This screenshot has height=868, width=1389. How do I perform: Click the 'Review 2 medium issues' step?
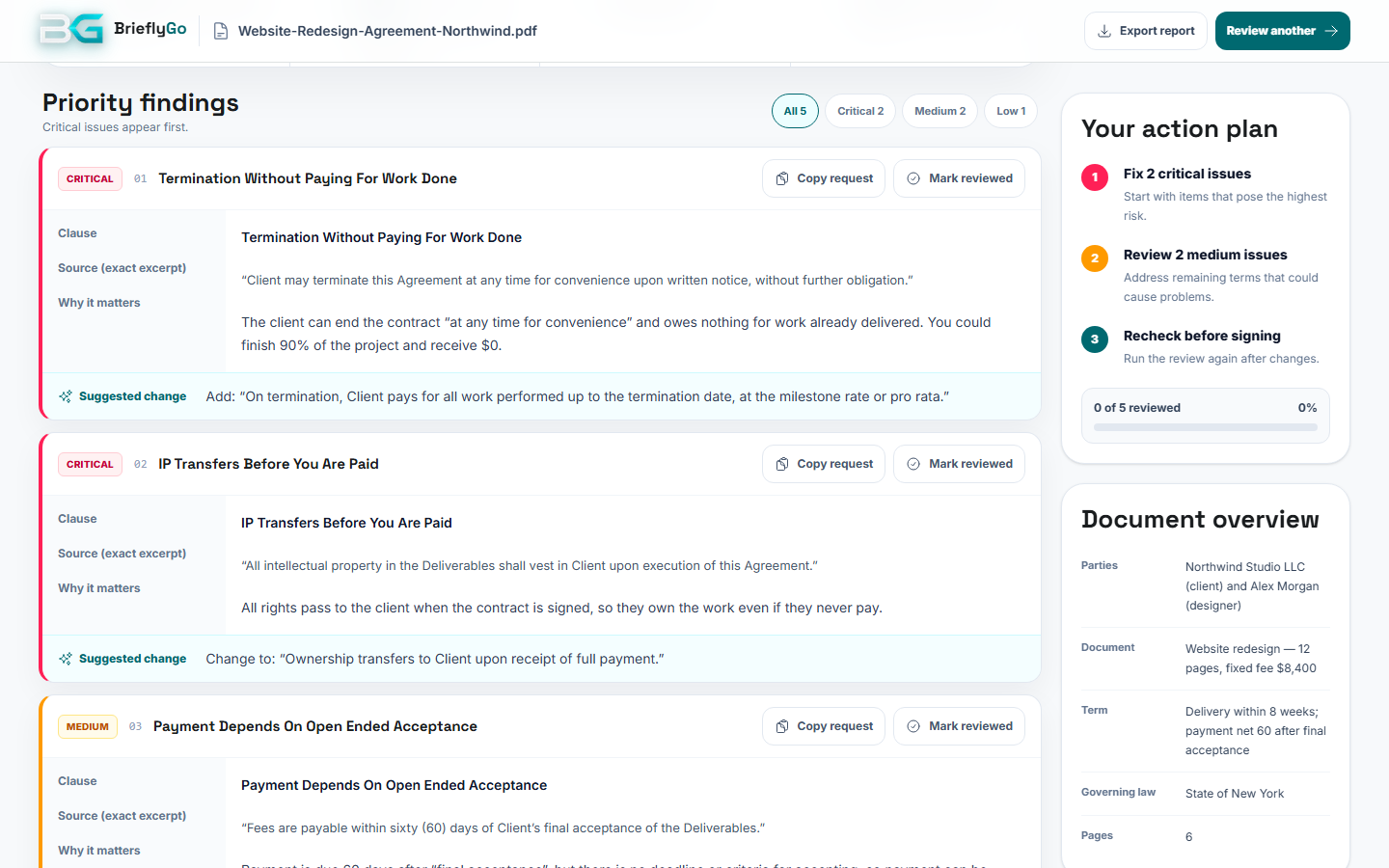coord(1206,255)
